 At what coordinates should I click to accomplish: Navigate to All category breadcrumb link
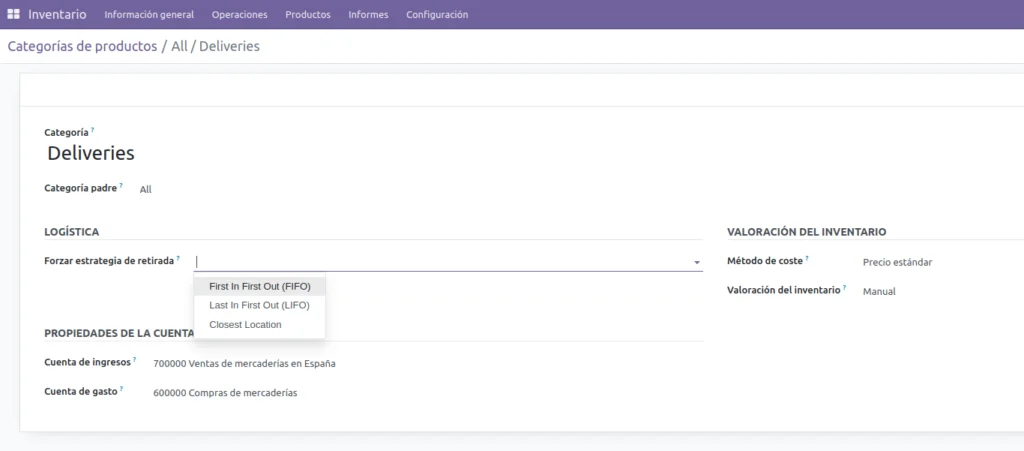179,46
